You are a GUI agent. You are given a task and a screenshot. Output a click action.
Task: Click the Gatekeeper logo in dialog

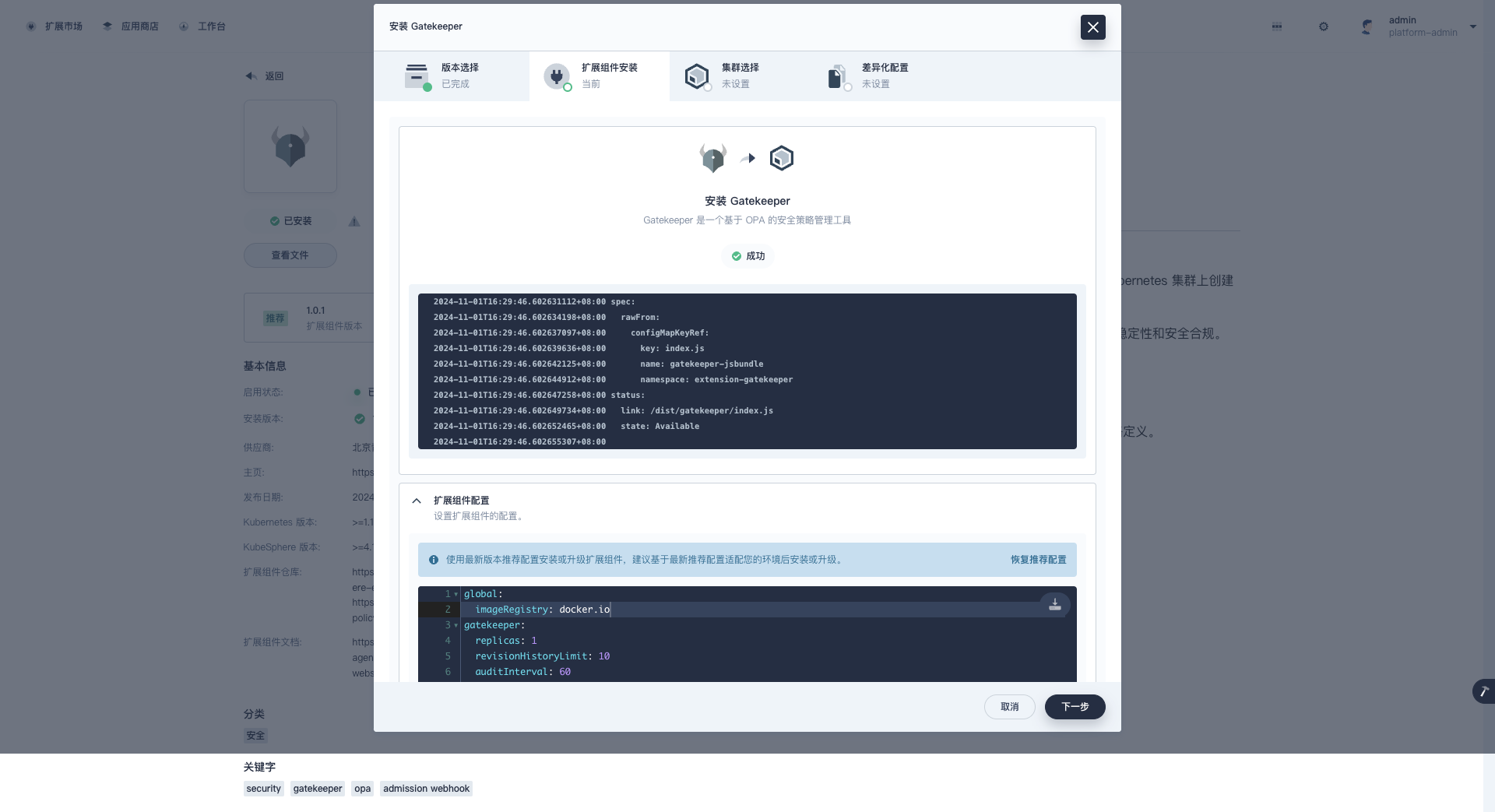coord(713,158)
